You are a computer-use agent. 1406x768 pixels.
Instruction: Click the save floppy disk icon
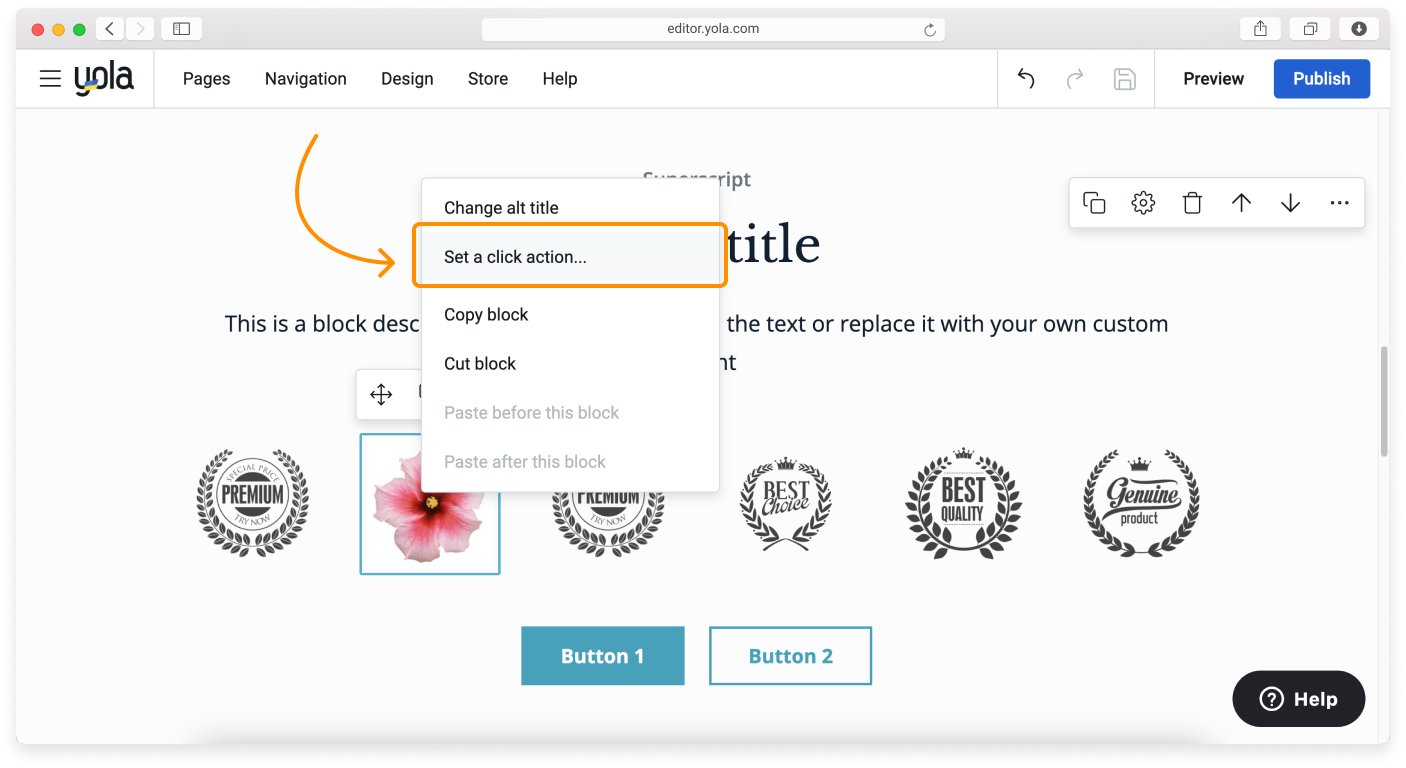point(1125,79)
